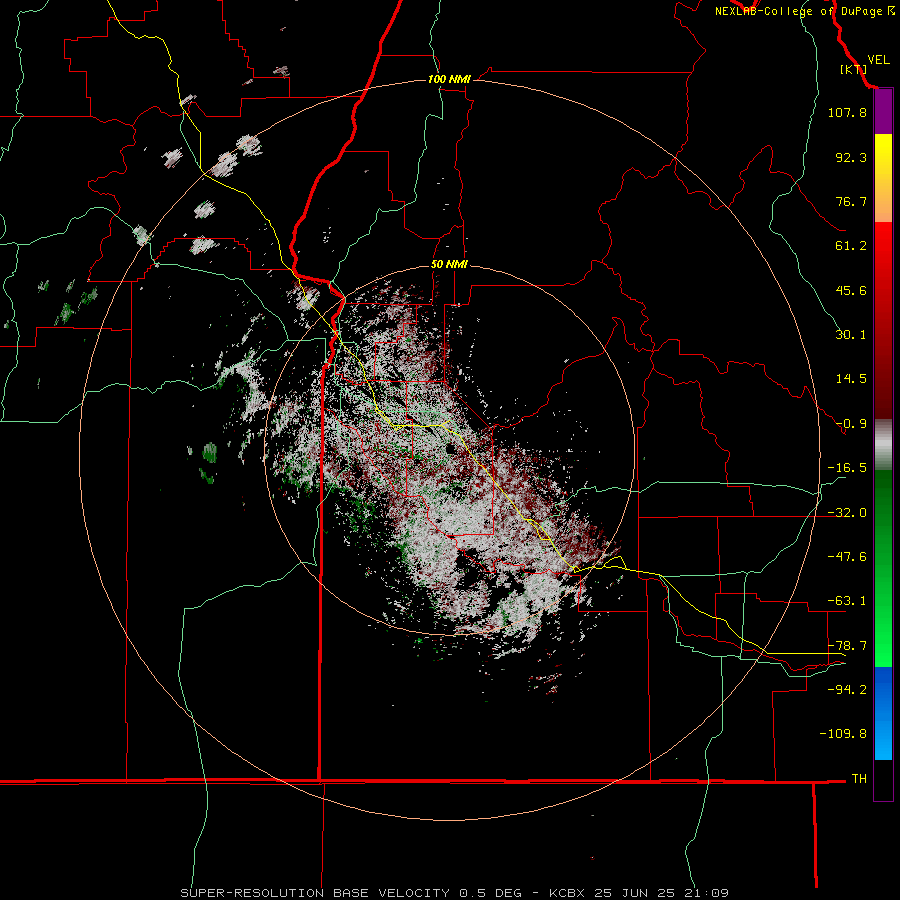The height and width of the screenshot is (900, 900).
Task: Click the blue segment of velocity color bar
Action: point(883,713)
